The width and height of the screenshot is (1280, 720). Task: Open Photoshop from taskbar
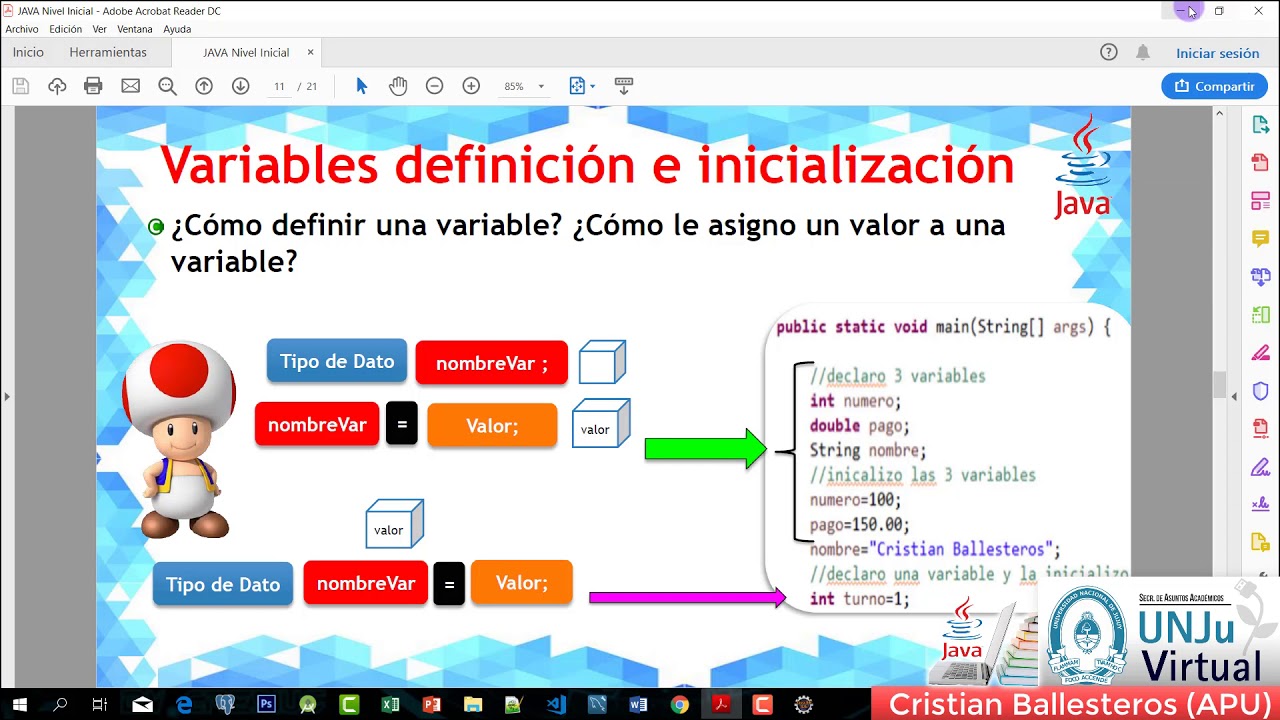266,704
